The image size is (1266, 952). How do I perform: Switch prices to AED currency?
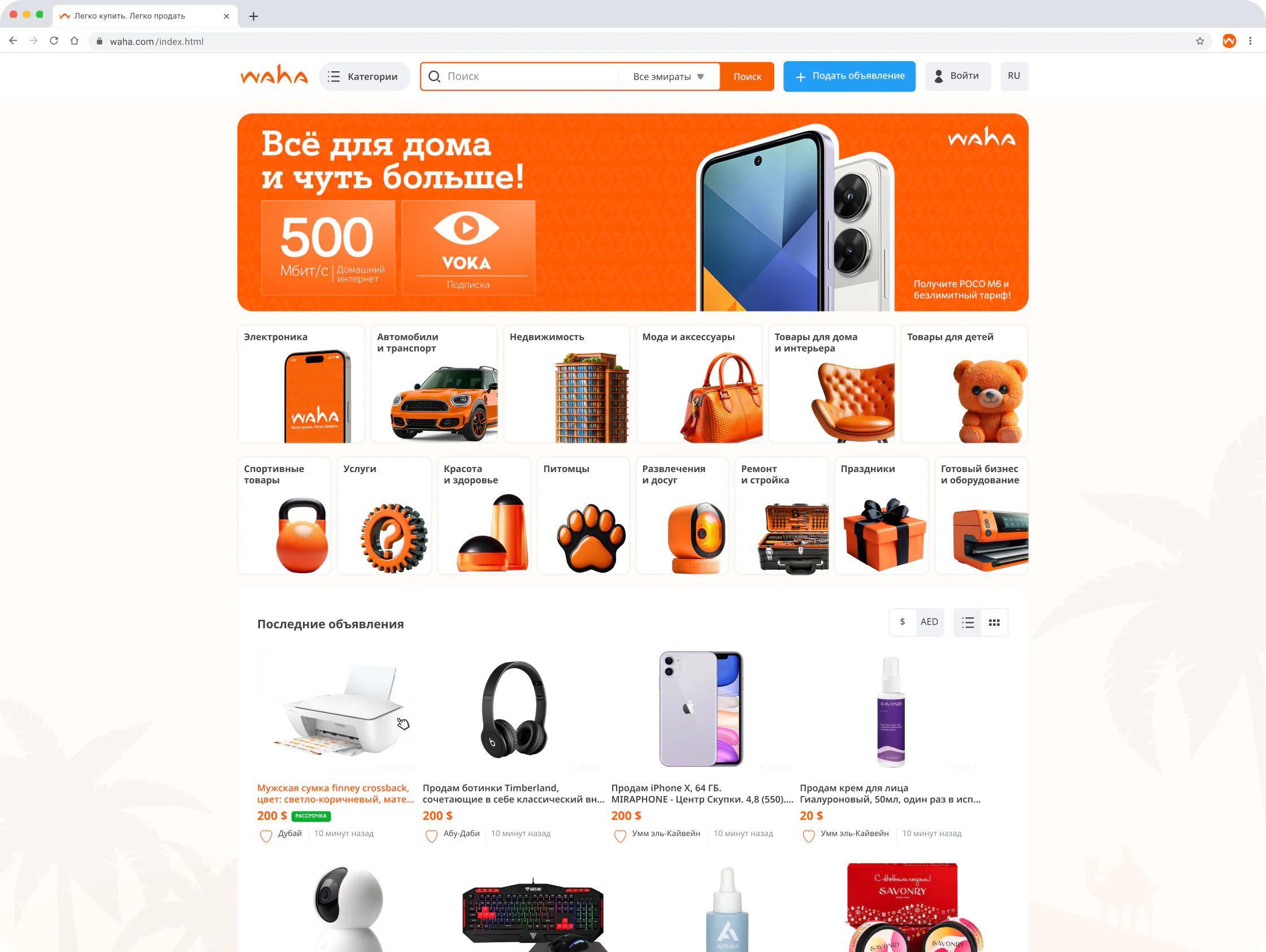pos(929,622)
